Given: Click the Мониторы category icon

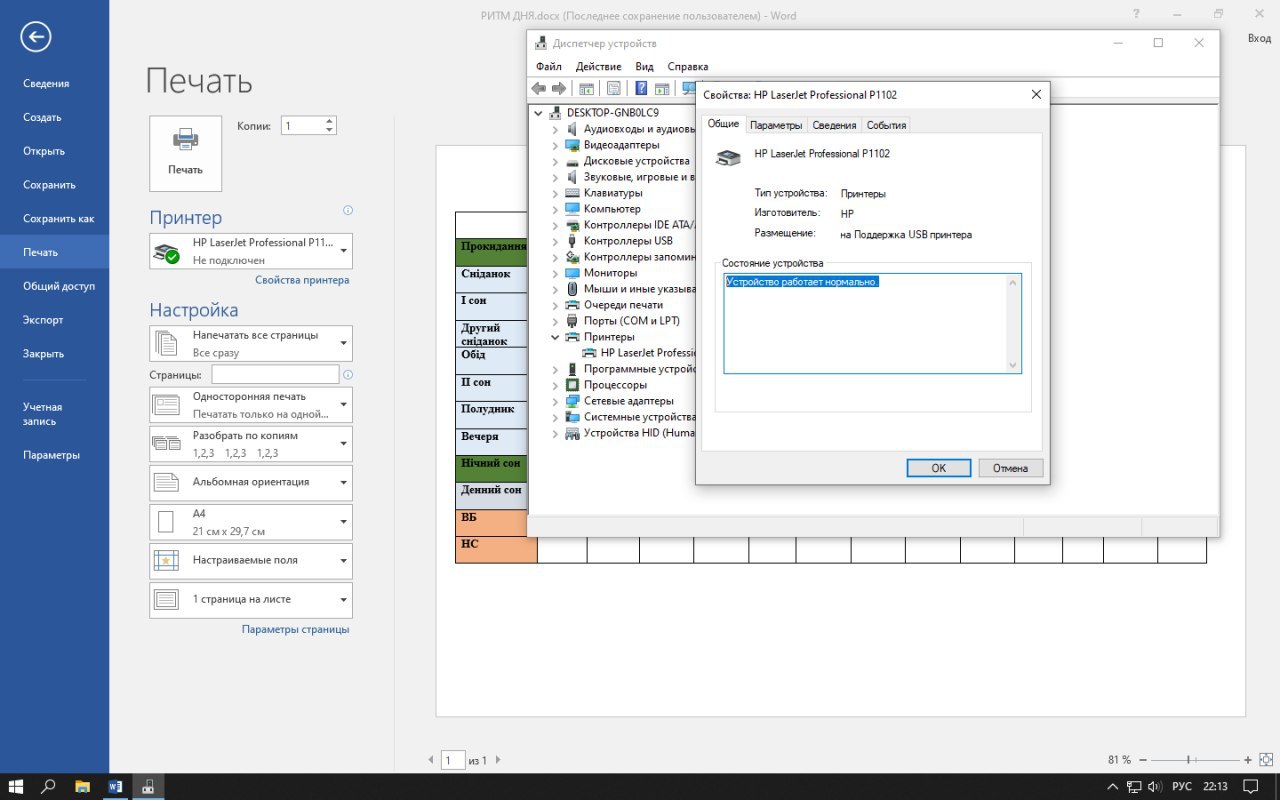Looking at the screenshot, I should [572, 273].
